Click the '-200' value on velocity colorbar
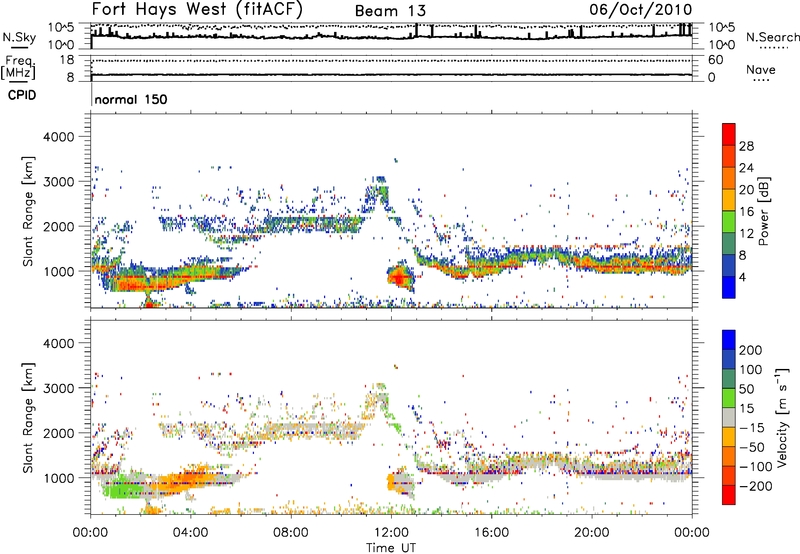The image size is (800, 554). click(755, 486)
